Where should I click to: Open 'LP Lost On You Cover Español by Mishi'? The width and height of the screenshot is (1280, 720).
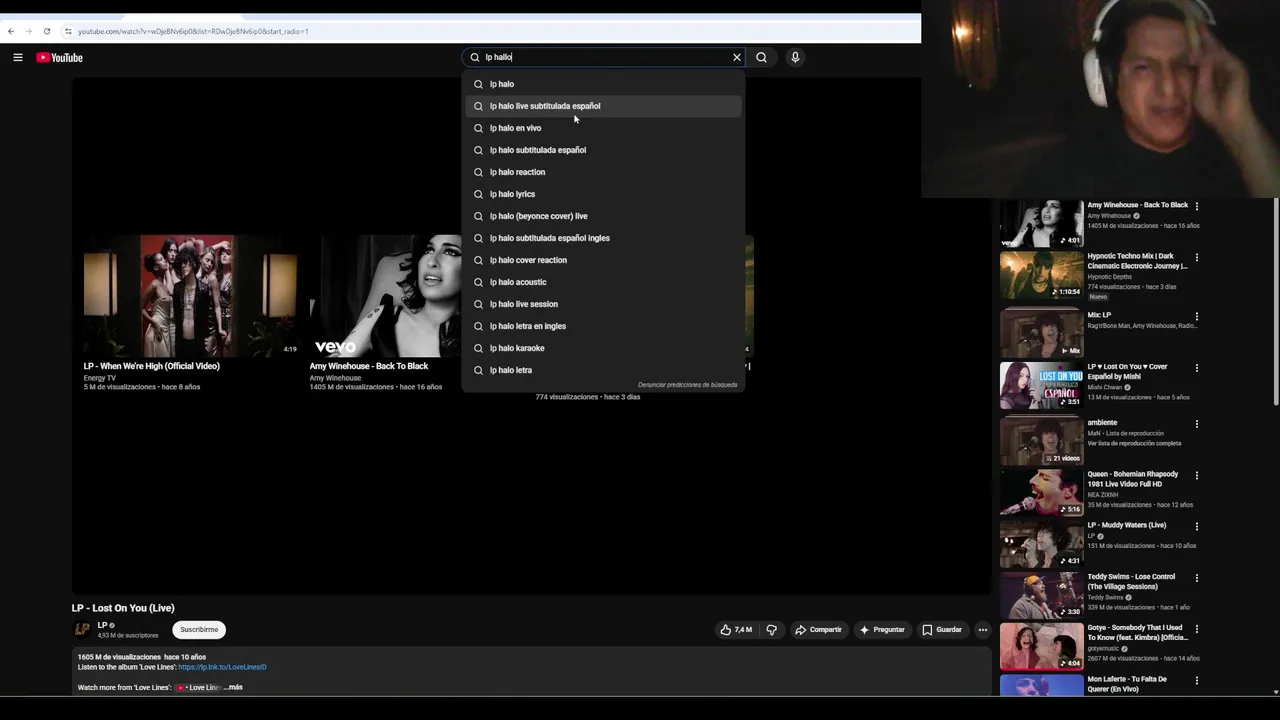click(1040, 385)
